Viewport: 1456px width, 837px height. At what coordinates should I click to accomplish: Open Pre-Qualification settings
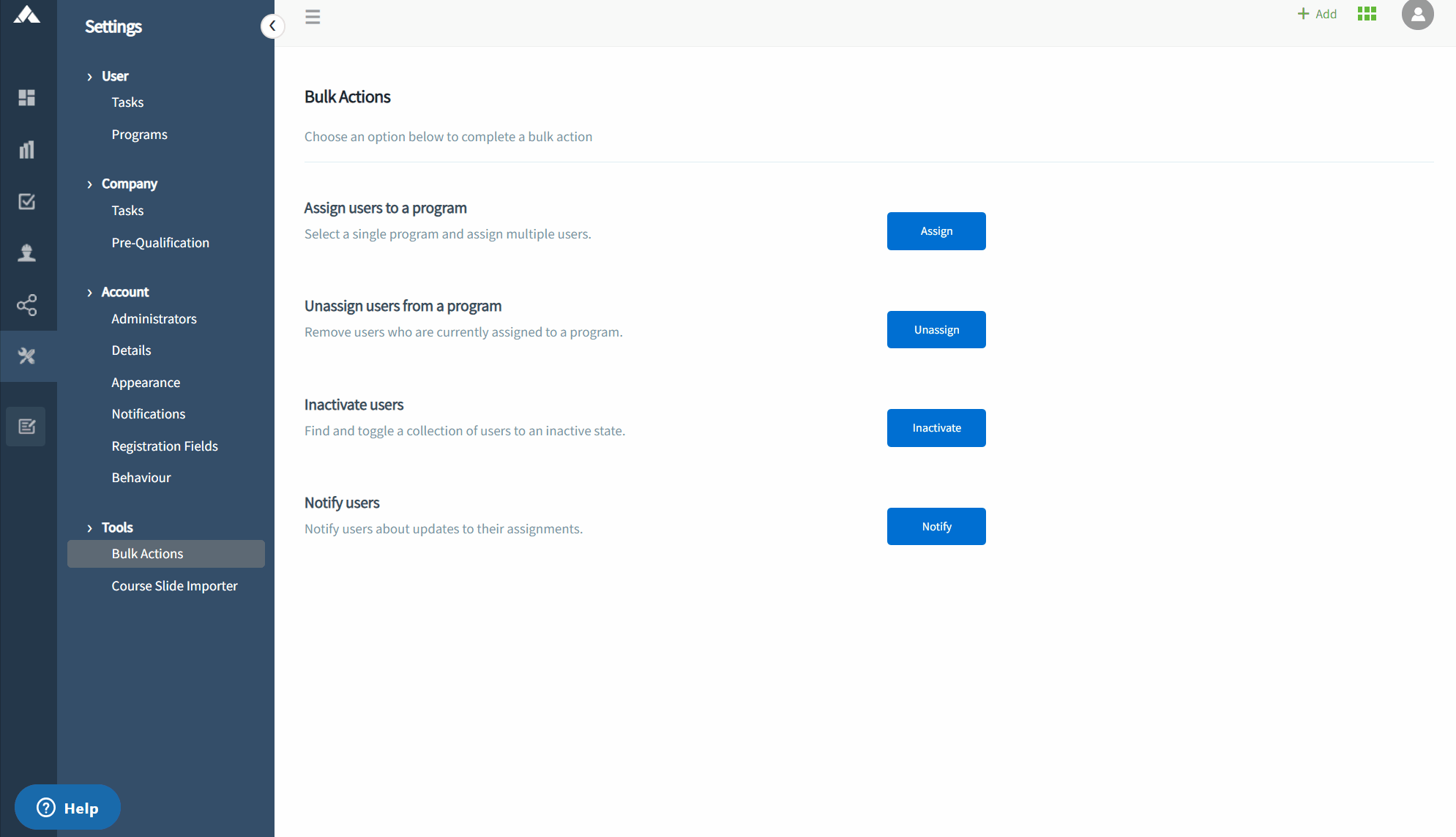(160, 243)
